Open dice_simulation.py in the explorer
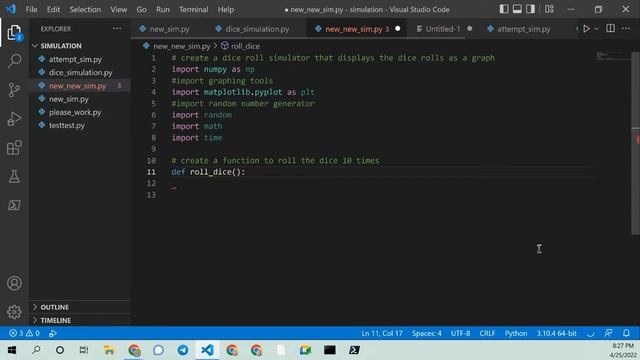 point(80,72)
